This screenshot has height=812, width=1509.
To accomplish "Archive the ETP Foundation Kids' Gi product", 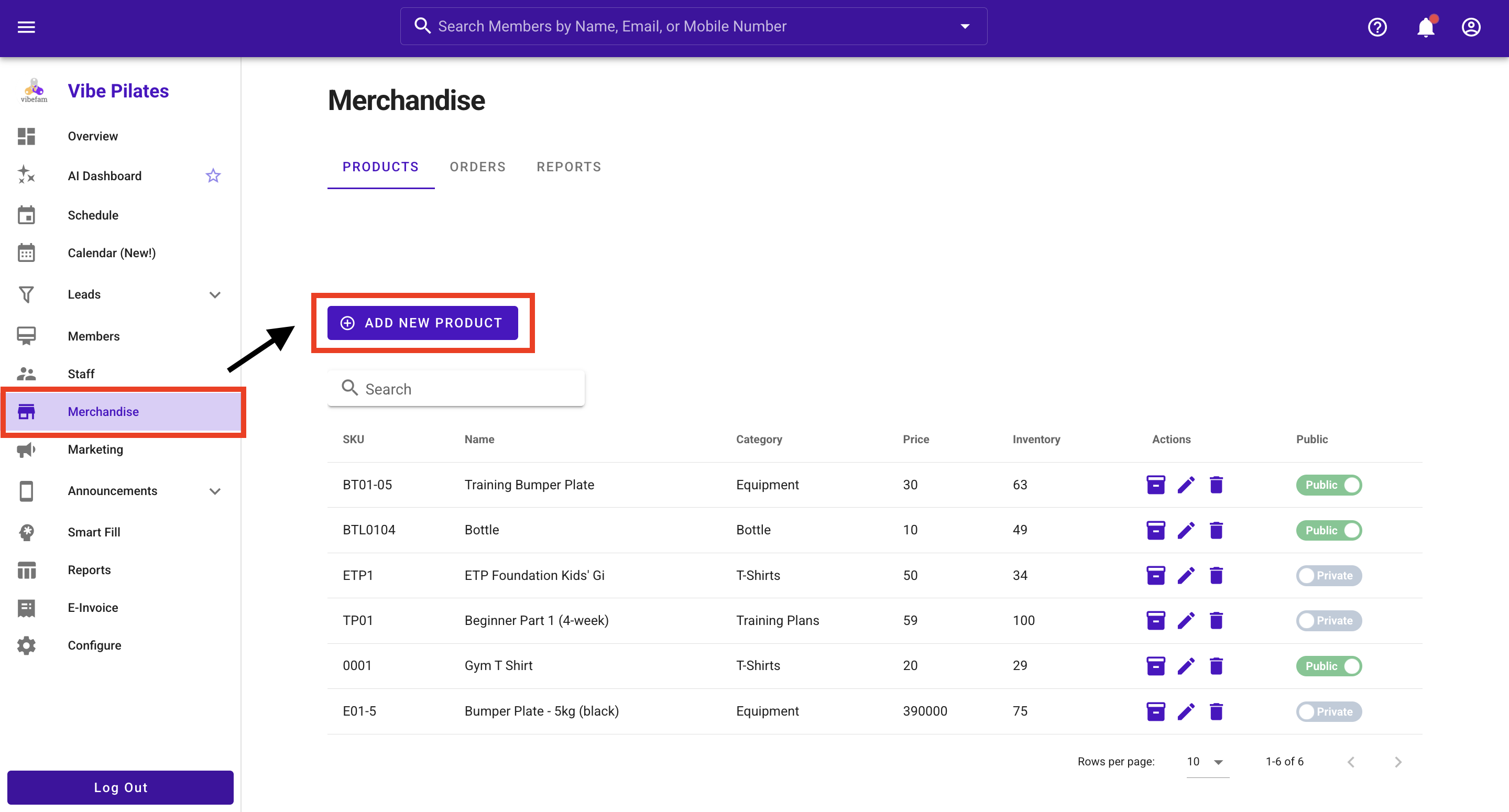I will pos(1155,575).
